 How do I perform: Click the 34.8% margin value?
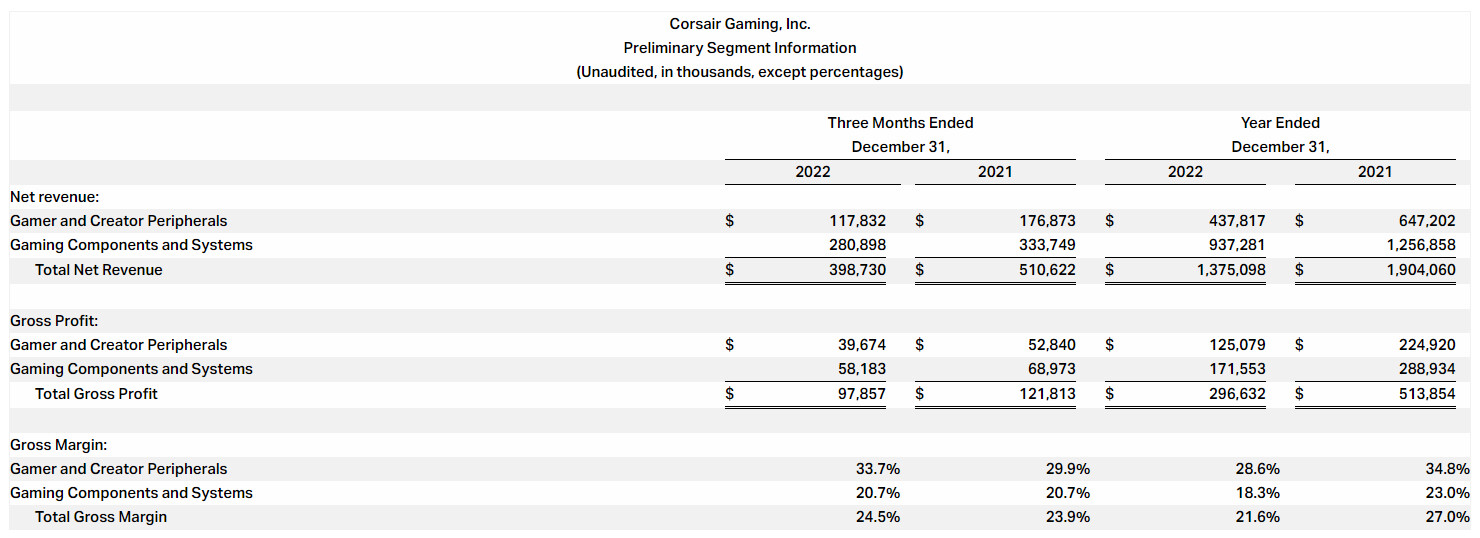tap(1449, 469)
